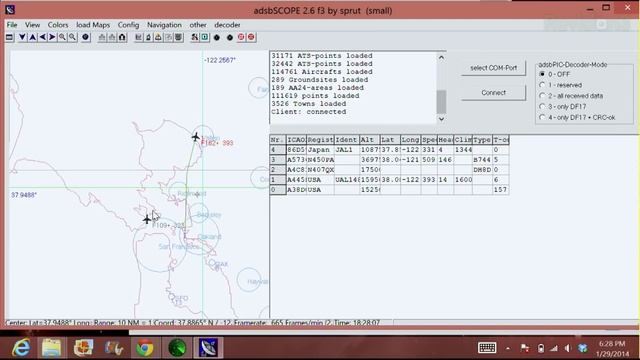Screen dimensions: 640x360
Task: Click the adsbSCOPE satellite dish taskbar icon
Action: [x=208, y=348]
